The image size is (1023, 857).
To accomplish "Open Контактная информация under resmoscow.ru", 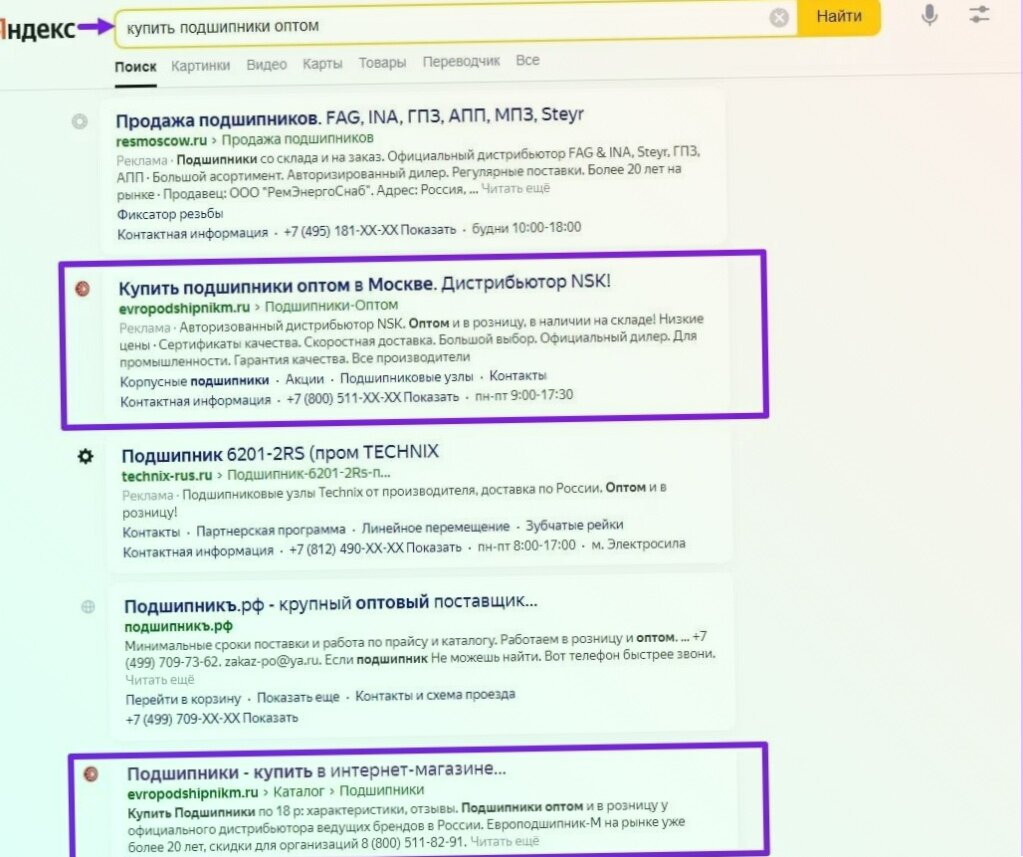I will (192, 233).
